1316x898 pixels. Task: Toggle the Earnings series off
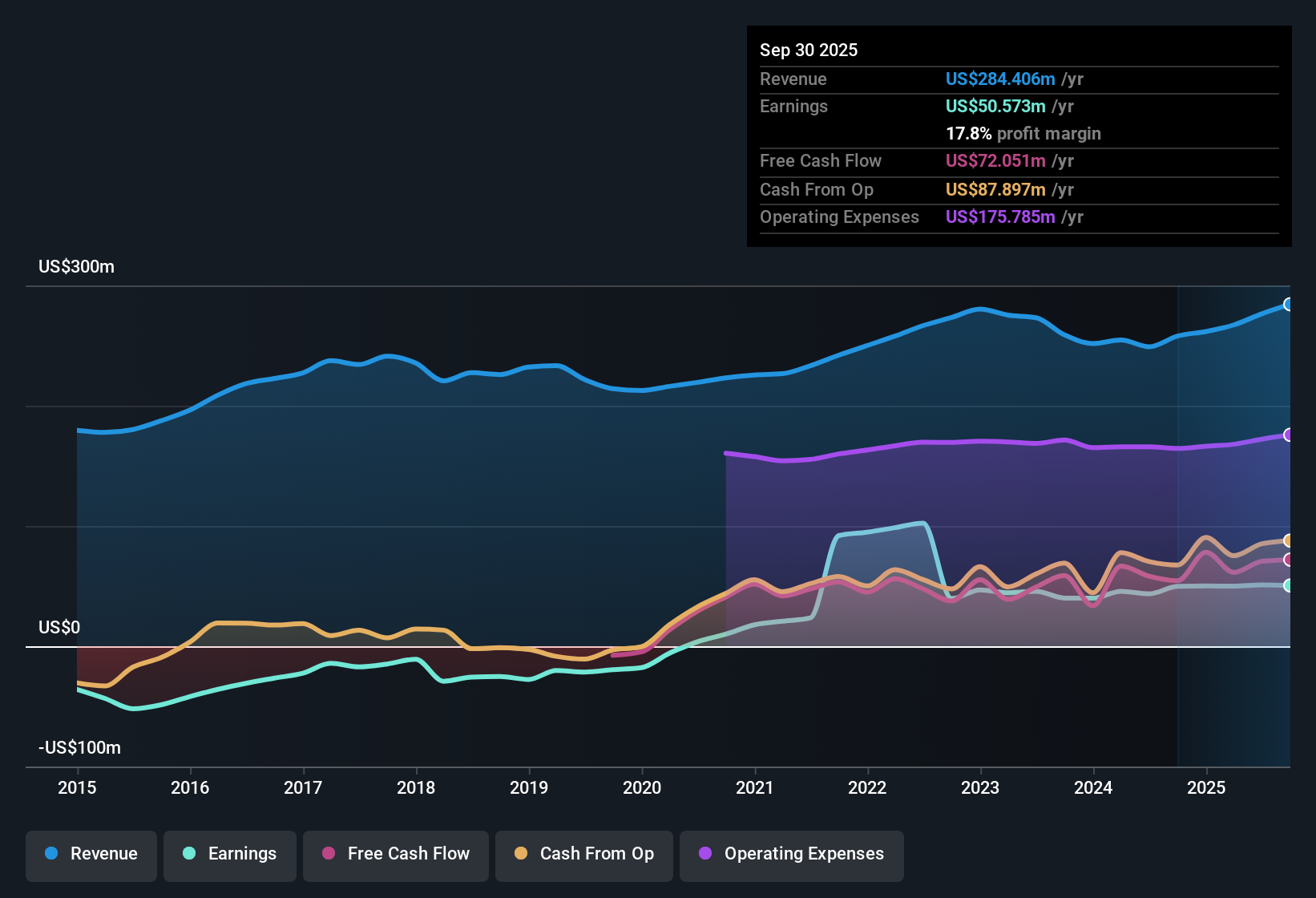tap(230, 854)
